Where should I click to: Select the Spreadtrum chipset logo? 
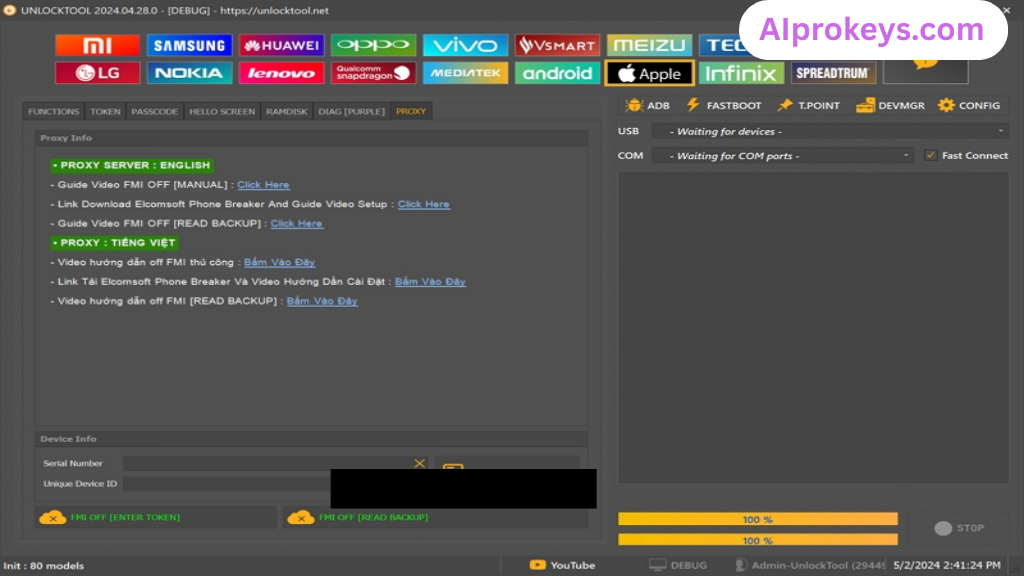coord(833,73)
